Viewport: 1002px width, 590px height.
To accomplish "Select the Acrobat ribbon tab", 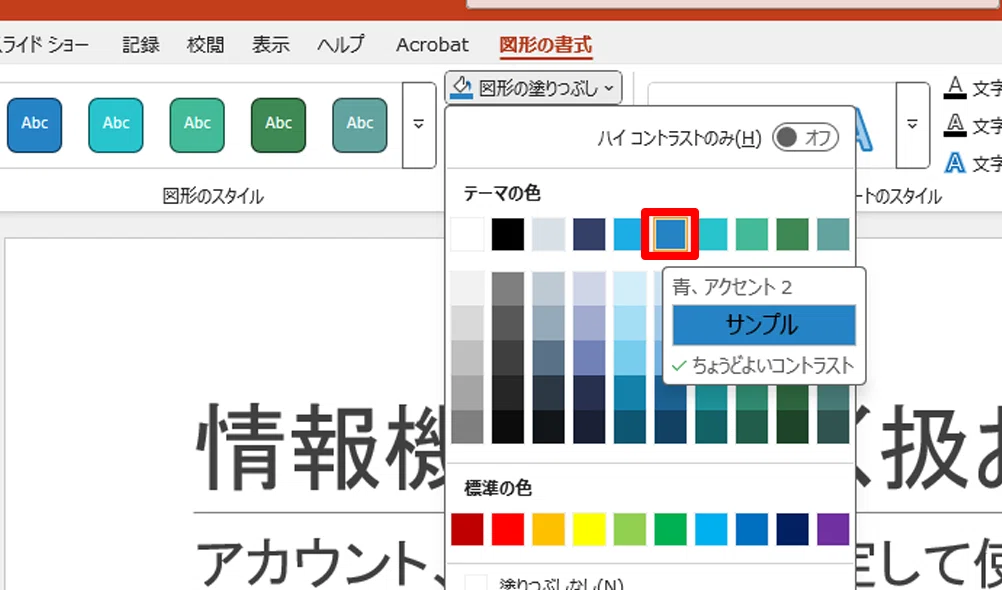I will 433,45.
